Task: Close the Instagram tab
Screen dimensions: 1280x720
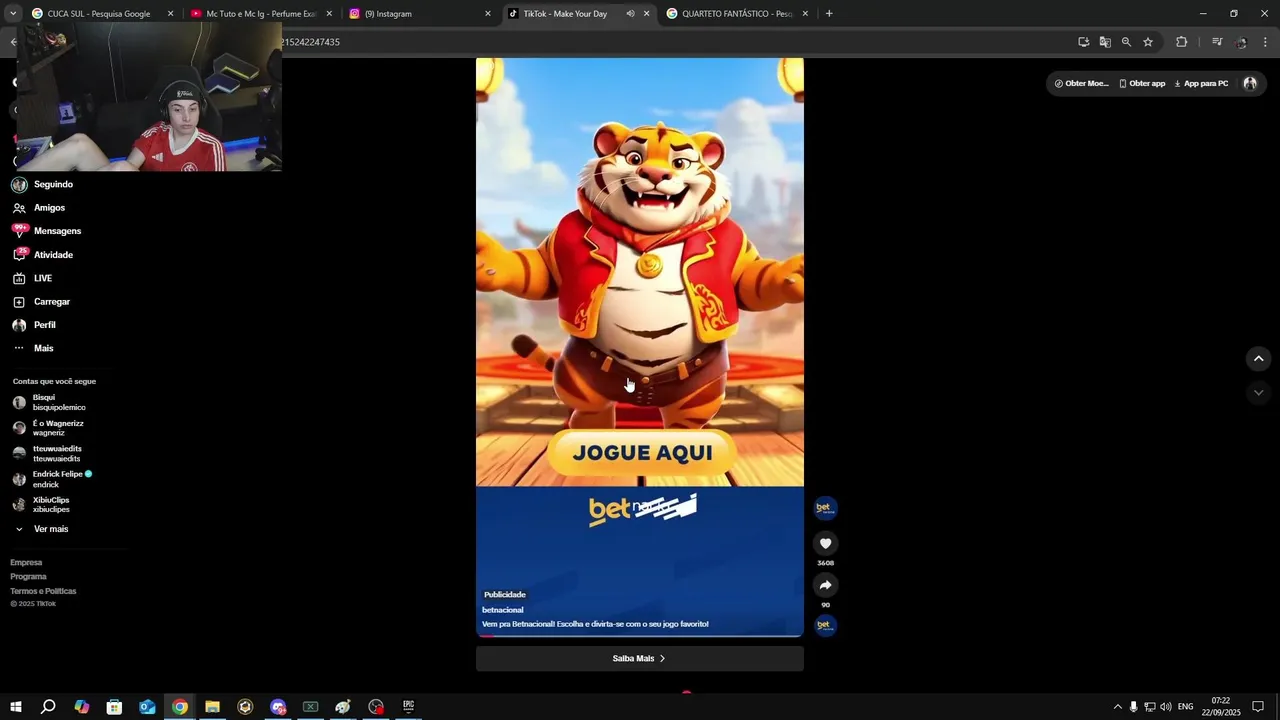Action: (488, 14)
